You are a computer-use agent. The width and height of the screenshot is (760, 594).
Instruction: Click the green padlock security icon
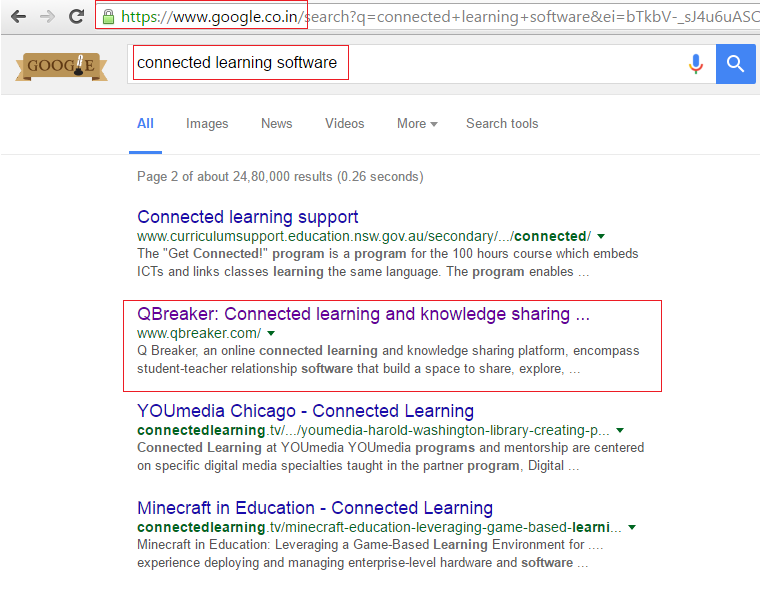109,17
